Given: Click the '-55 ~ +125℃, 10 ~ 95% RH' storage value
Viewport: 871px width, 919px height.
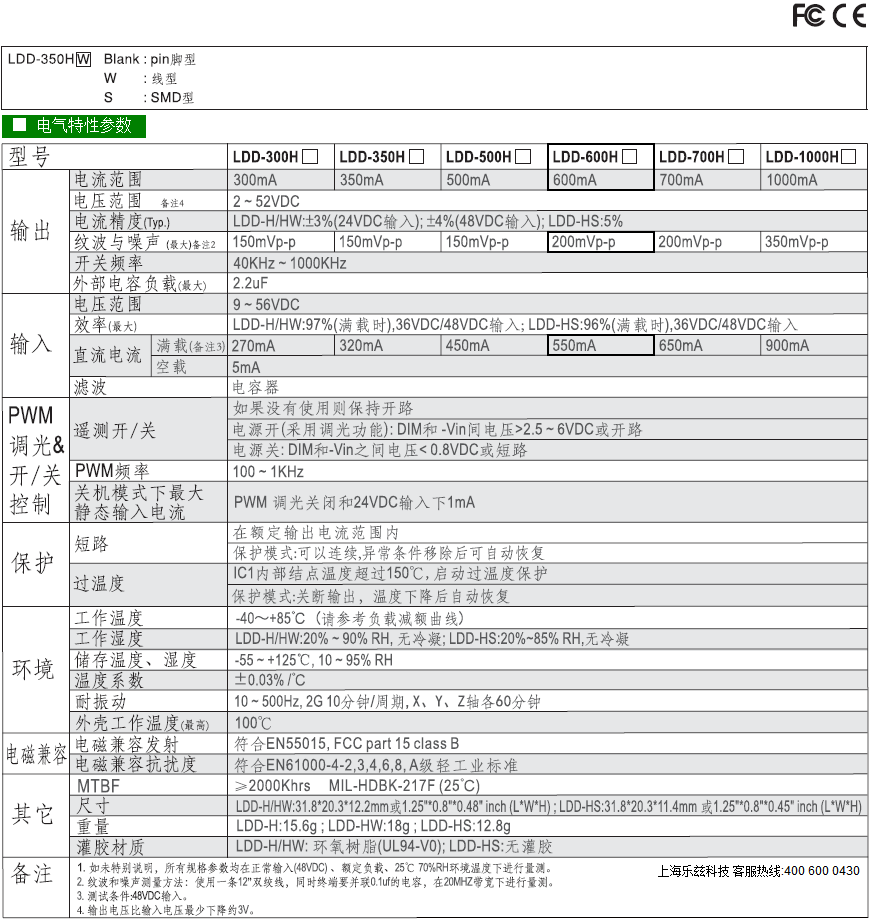Looking at the screenshot, I should (x=314, y=660).
